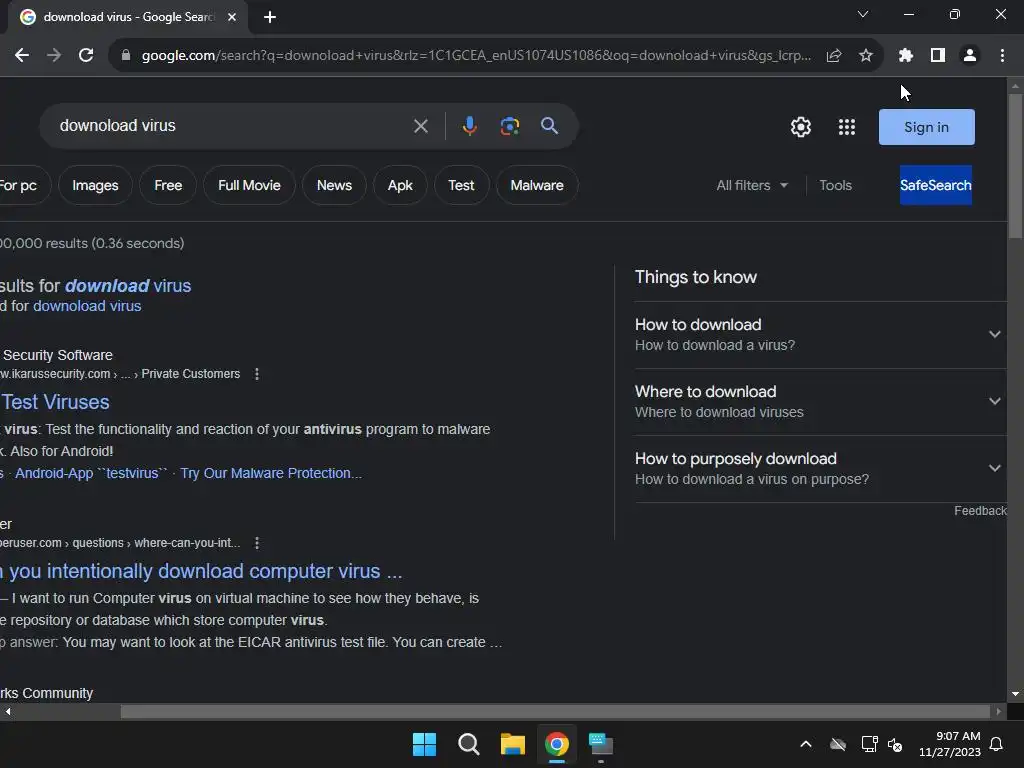Screen dimensions: 1024x768
Task: Start voice search with the microphone
Action: click(x=470, y=126)
